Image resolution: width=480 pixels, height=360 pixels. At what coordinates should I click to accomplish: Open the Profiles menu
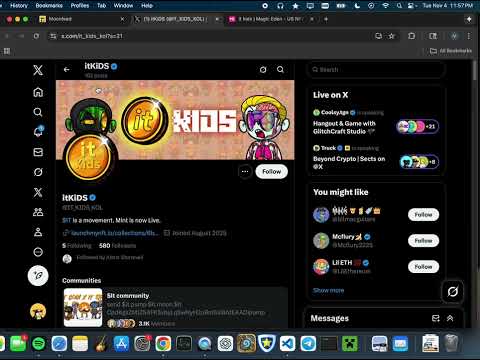pos(80,5)
